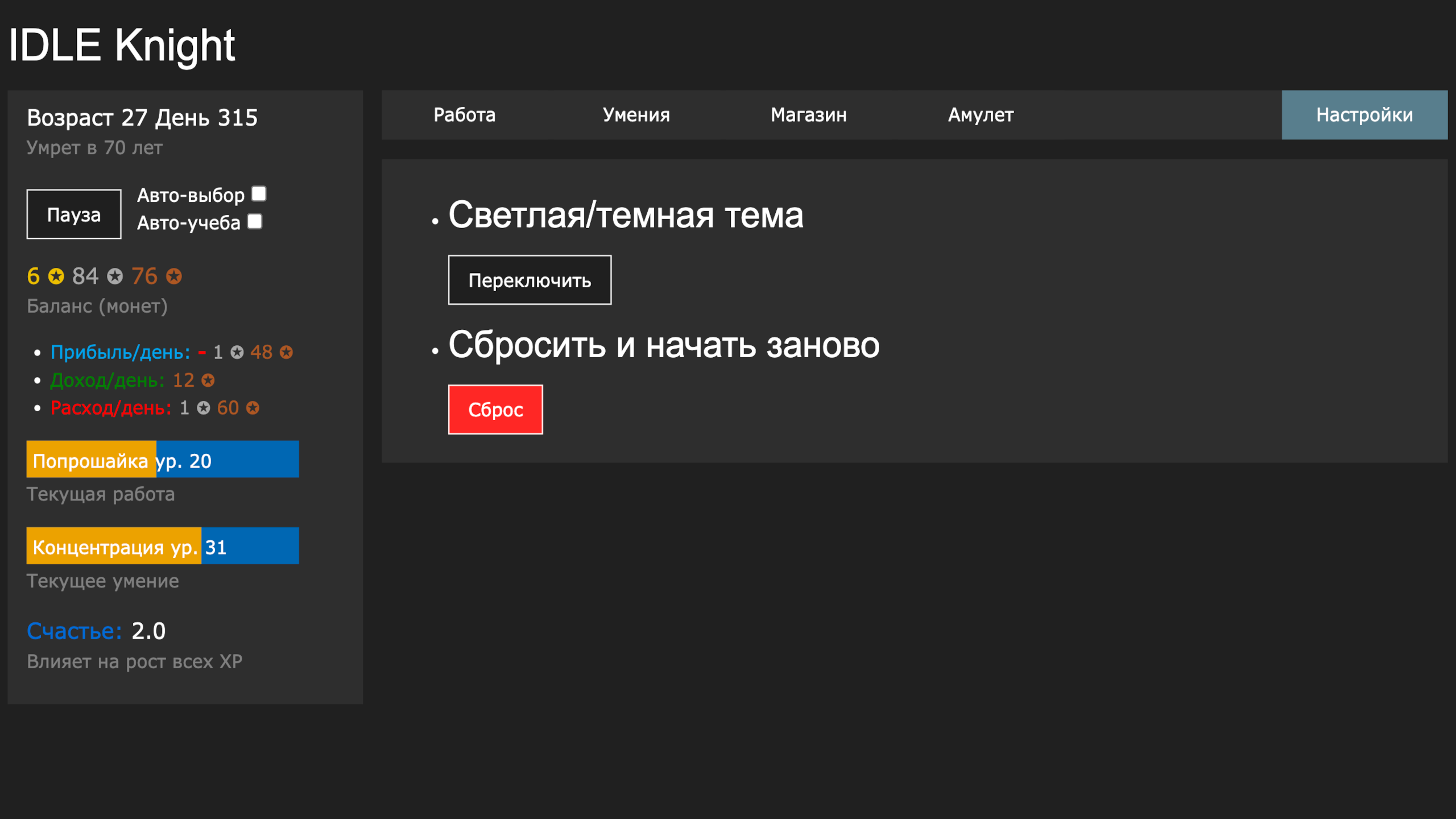Open the Магазин tab
This screenshot has height=819, width=1456.
[x=808, y=115]
